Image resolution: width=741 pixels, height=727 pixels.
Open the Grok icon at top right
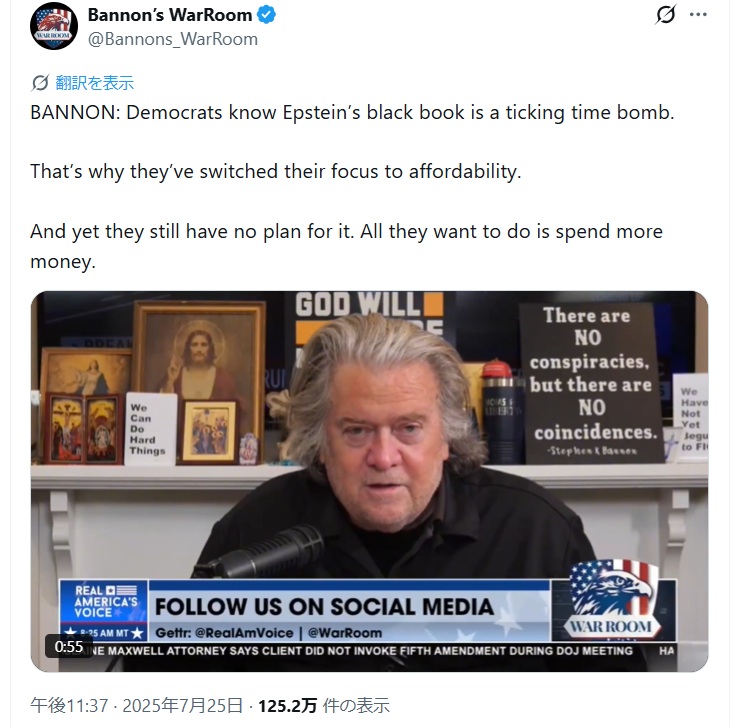coord(665,16)
